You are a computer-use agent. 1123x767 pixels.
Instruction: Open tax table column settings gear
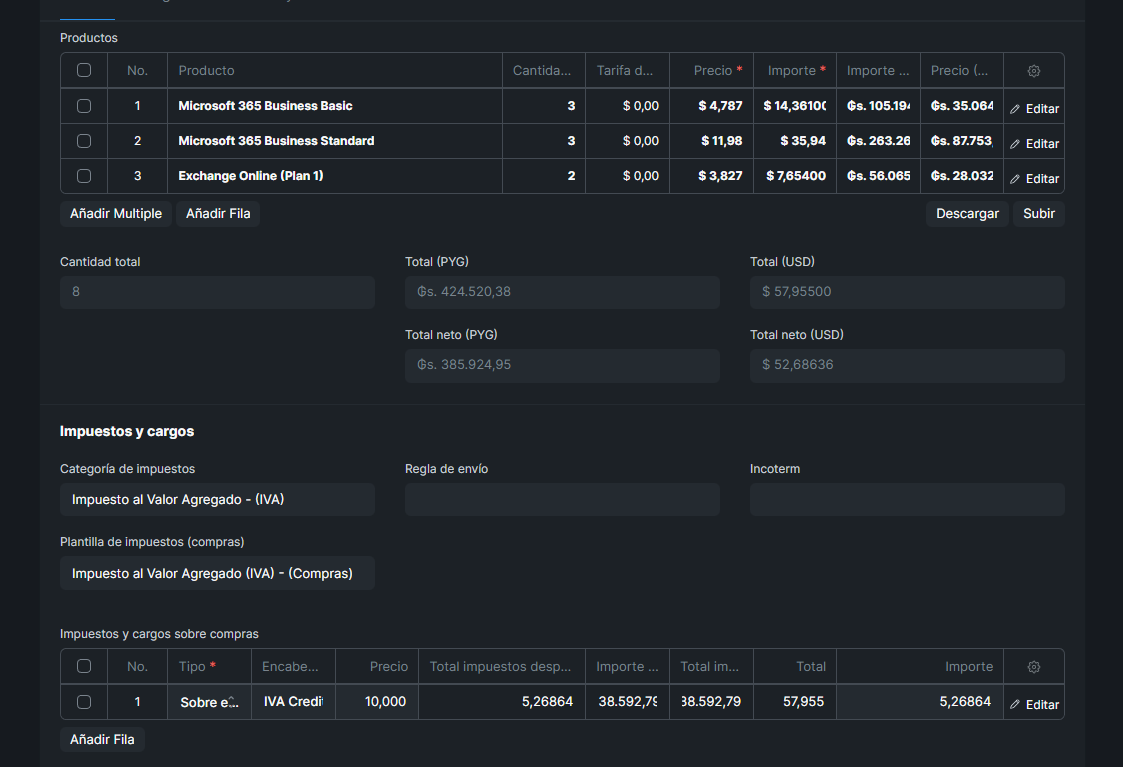(x=1033, y=667)
